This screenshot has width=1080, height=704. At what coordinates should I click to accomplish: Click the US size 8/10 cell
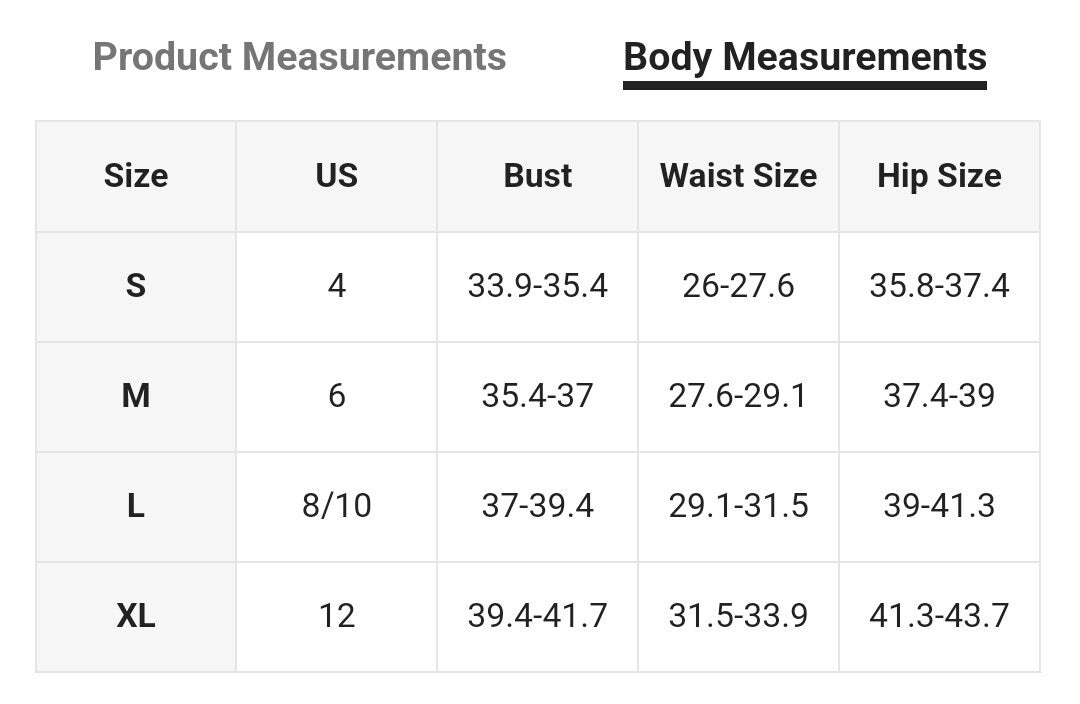[x=336, y=506]
